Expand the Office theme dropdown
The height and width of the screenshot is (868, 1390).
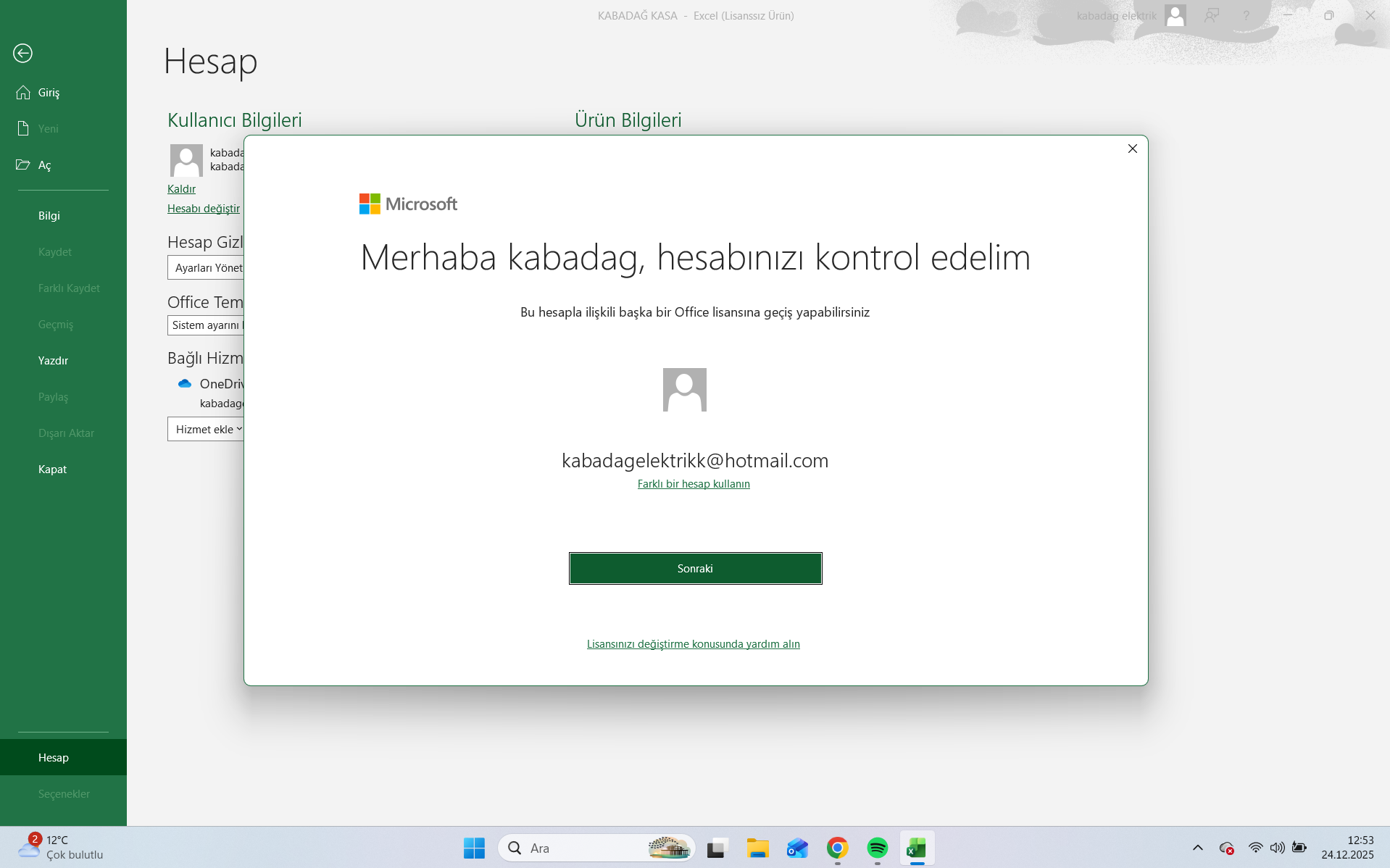click(x=207, y=325)
